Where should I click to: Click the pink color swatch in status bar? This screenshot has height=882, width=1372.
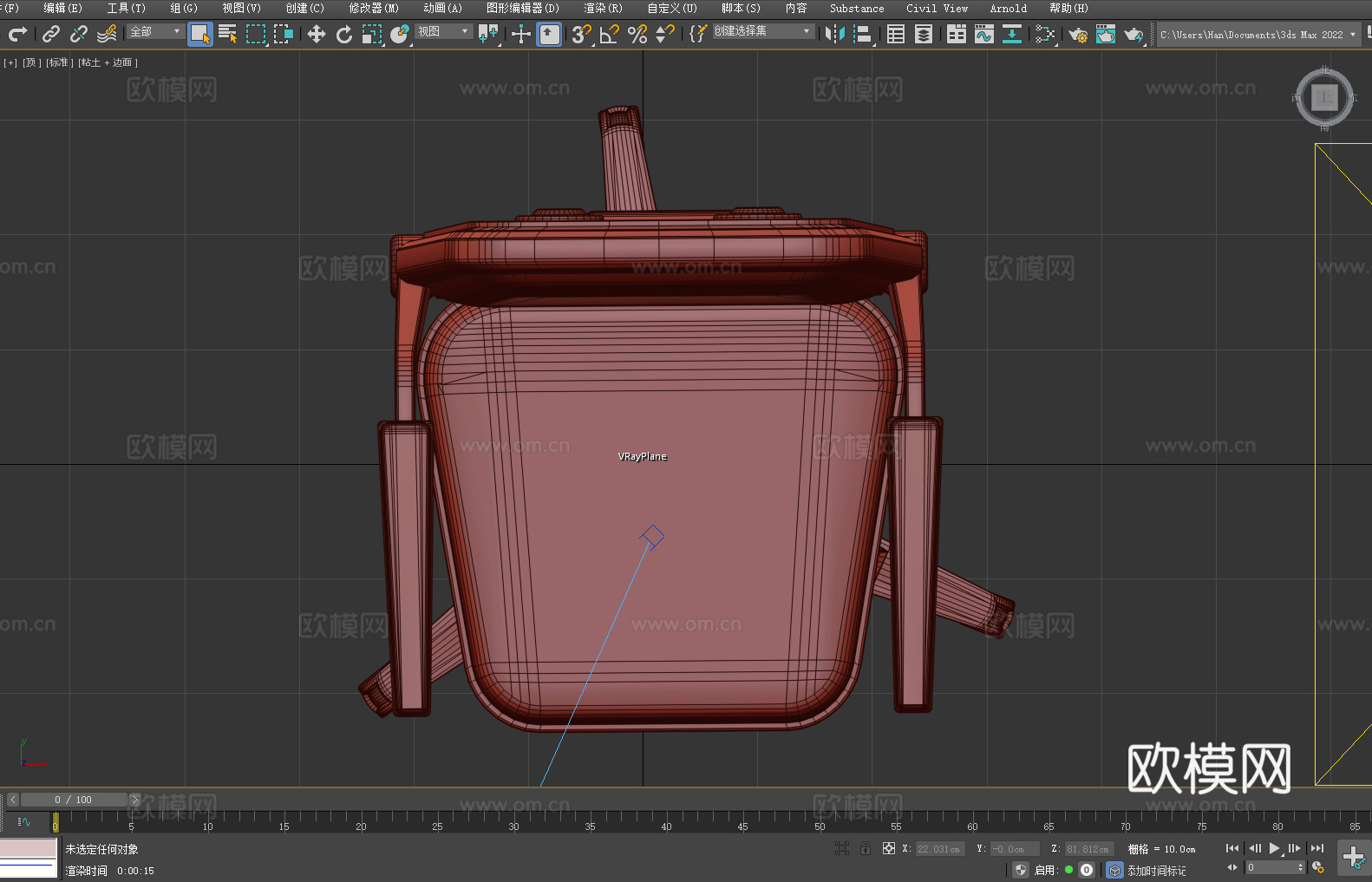tap(29, 848)
